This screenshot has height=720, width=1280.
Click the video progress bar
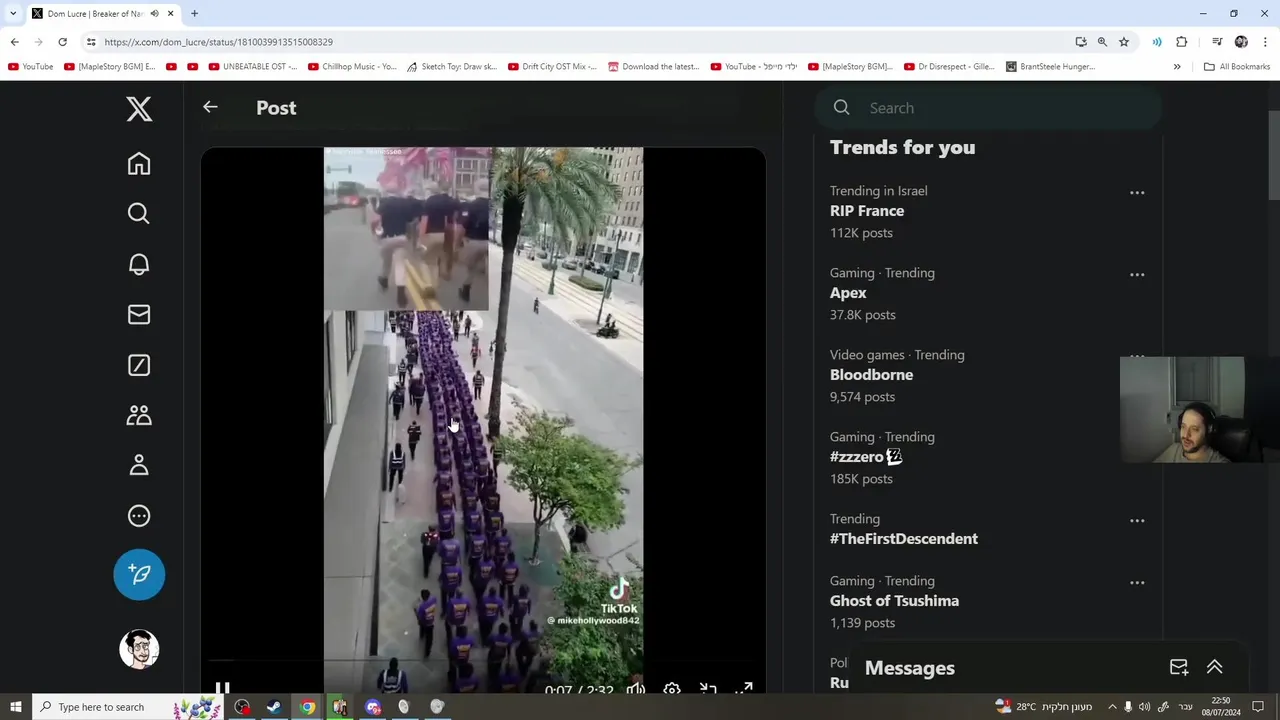click(x=483, y=661)
